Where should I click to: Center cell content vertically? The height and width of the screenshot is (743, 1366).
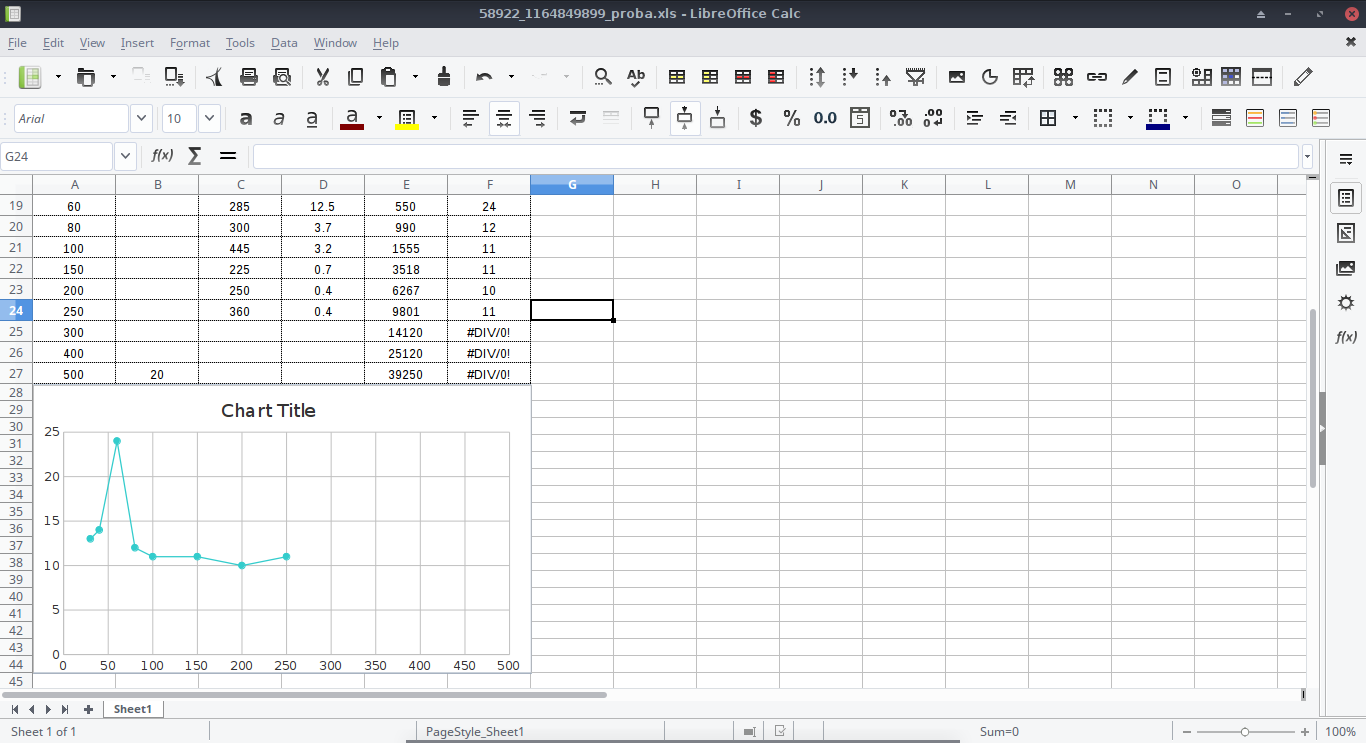685,118
